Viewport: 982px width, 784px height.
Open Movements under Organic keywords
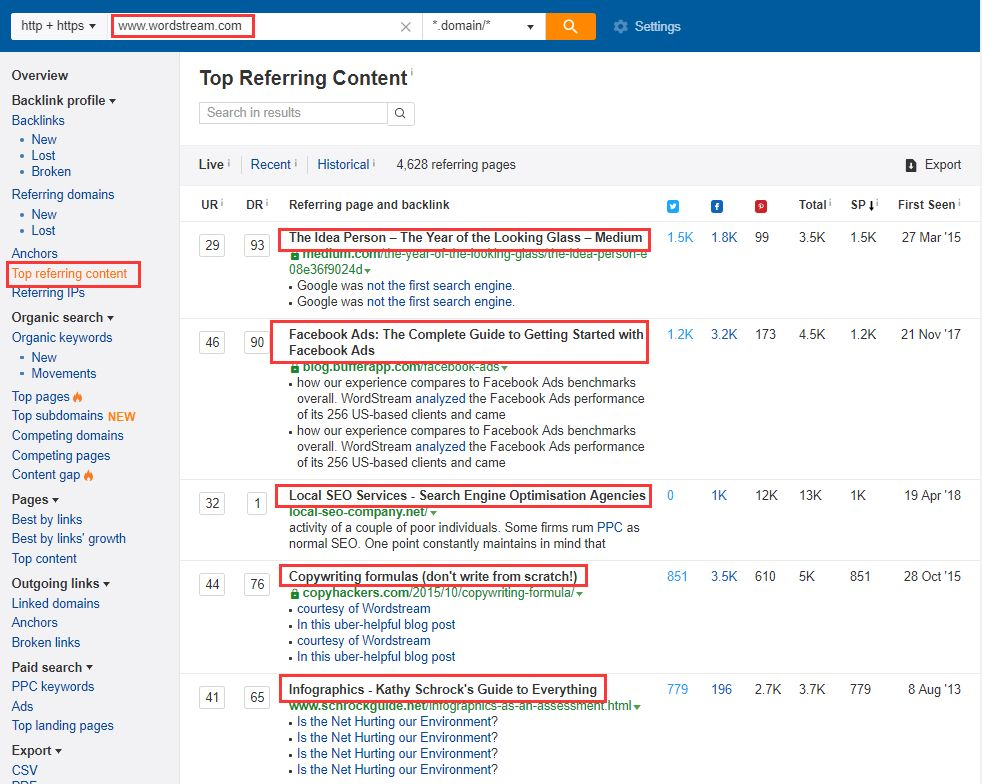(64, 374)
